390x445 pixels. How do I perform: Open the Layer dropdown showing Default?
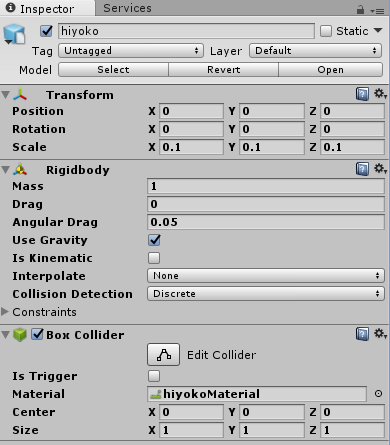315,51
